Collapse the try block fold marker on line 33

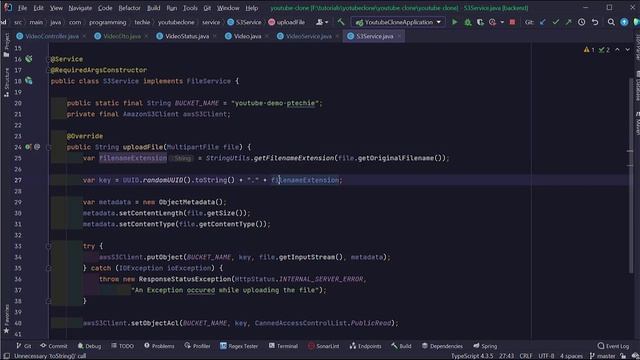[48, 246]
